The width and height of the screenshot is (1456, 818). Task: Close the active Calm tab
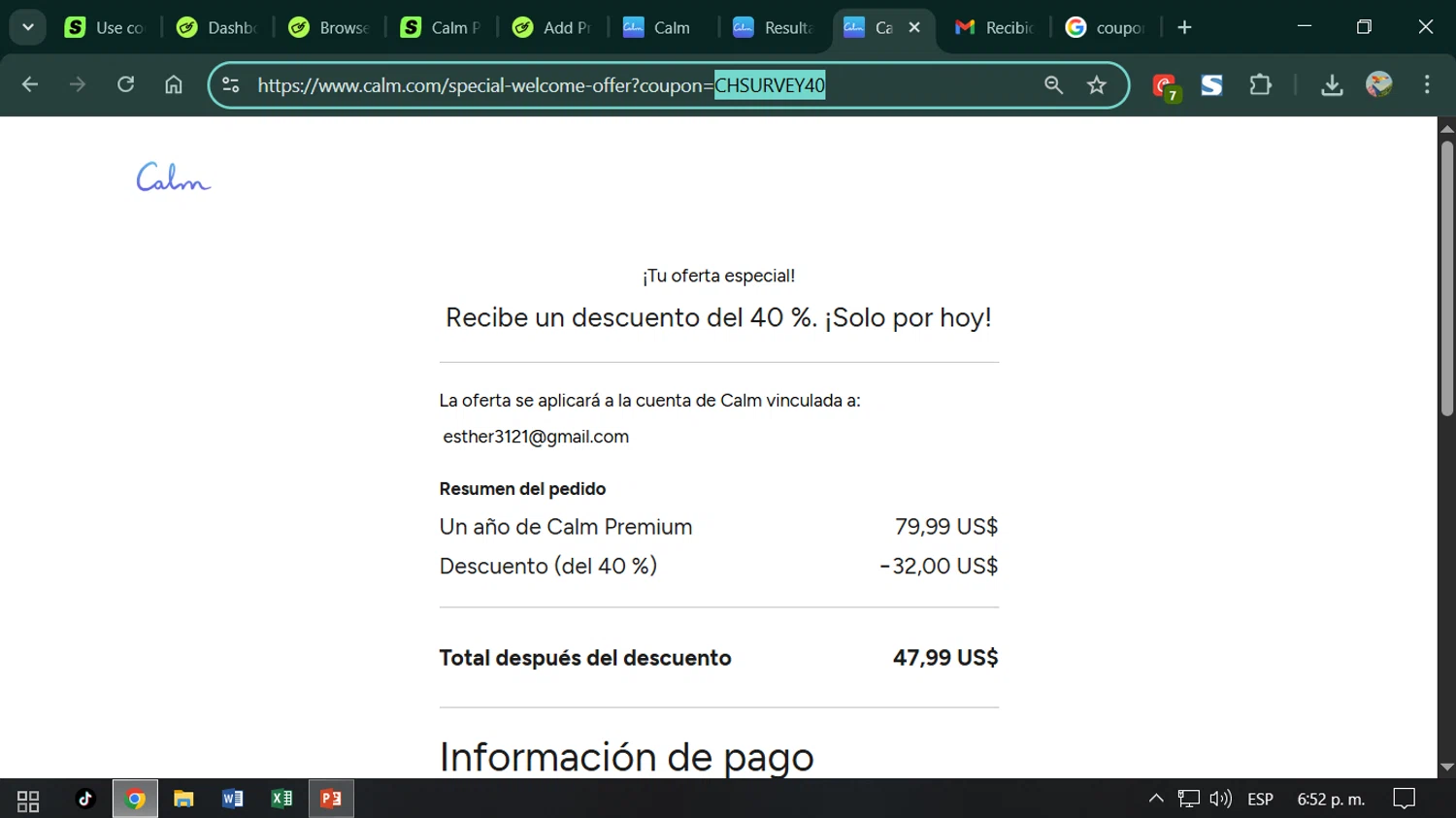coord(914,27)
